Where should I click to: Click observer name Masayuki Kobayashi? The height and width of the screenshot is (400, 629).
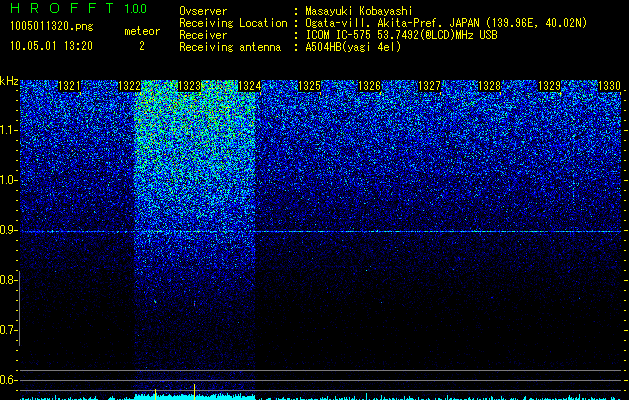point(359,11)
